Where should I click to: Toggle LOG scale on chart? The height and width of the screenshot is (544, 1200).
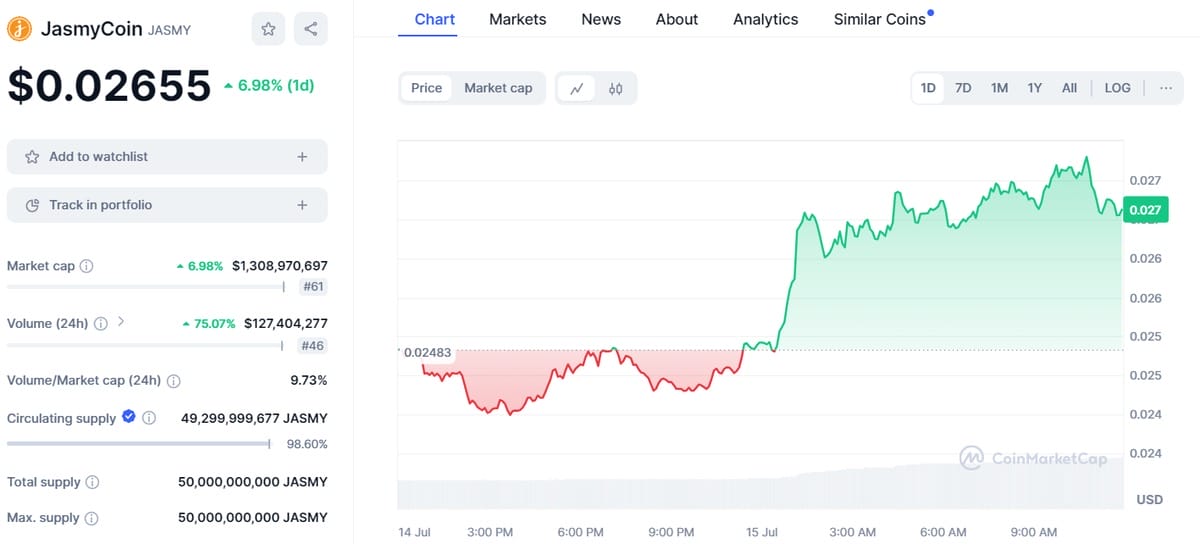(1118, 88)
